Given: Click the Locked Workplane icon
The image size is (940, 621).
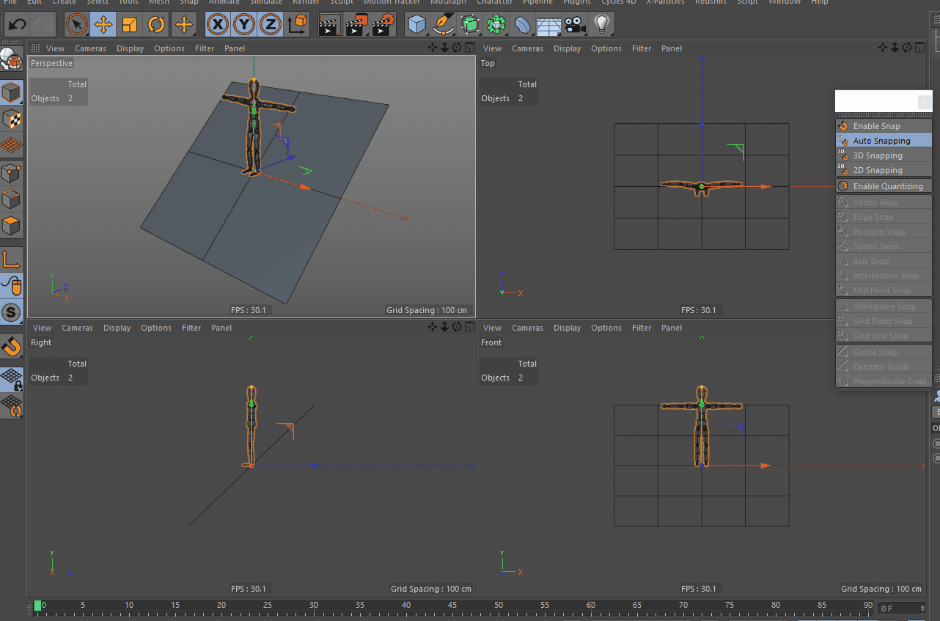Looking at the screenshot, I should 11,379.
